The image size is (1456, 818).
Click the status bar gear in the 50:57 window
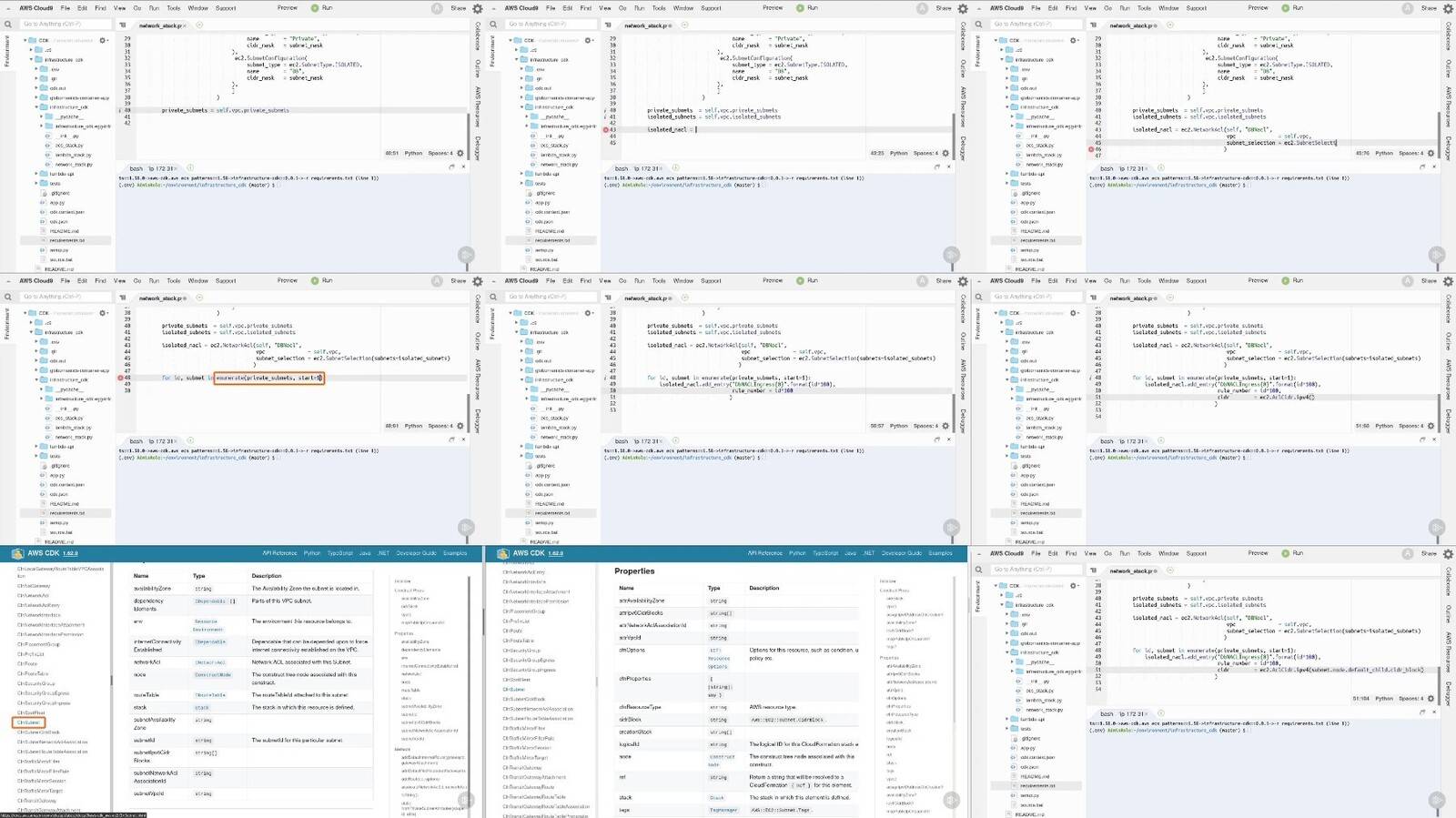click(945, 426)
